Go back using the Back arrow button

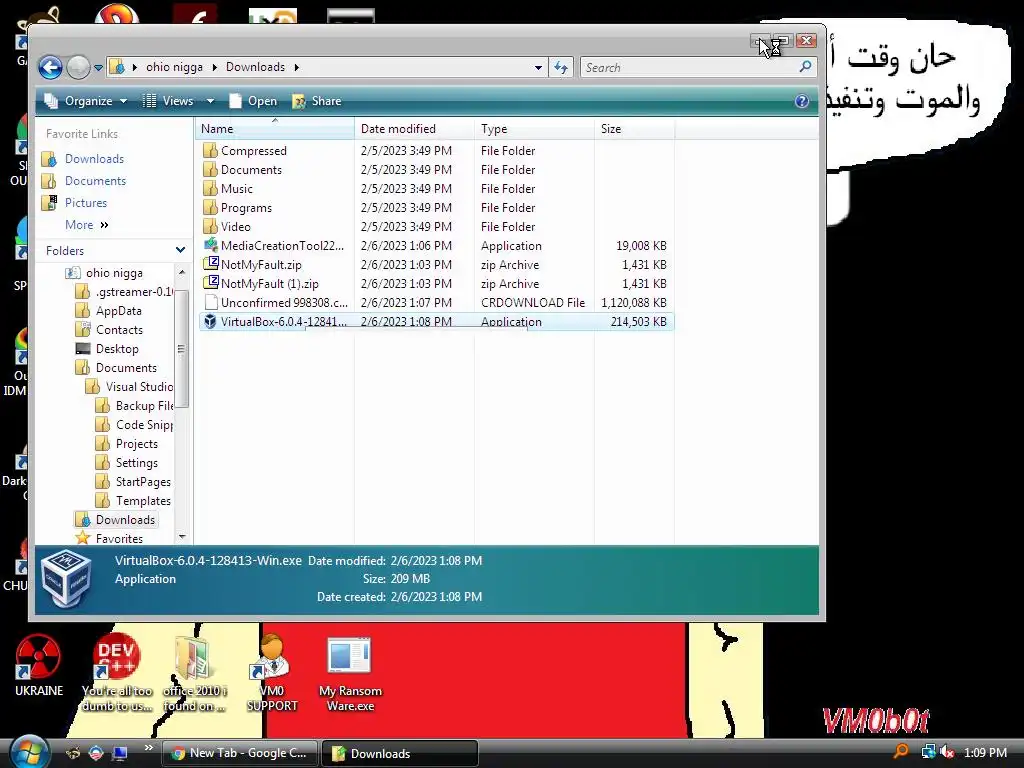pyautogui.click(x=50, y=67)
